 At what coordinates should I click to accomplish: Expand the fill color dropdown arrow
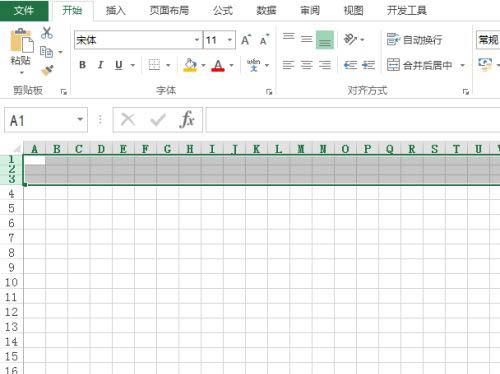pyautogui.click(x=203, y=65)
